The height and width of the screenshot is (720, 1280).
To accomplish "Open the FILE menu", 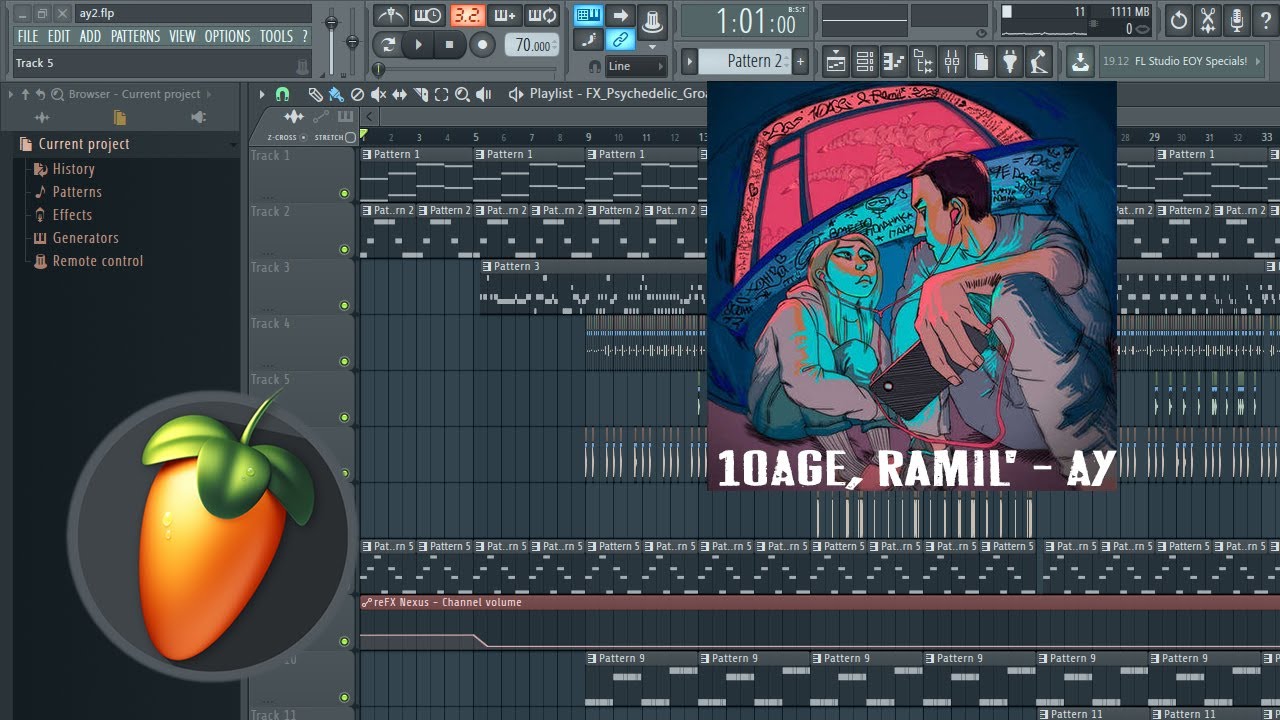I will point(27,36).
